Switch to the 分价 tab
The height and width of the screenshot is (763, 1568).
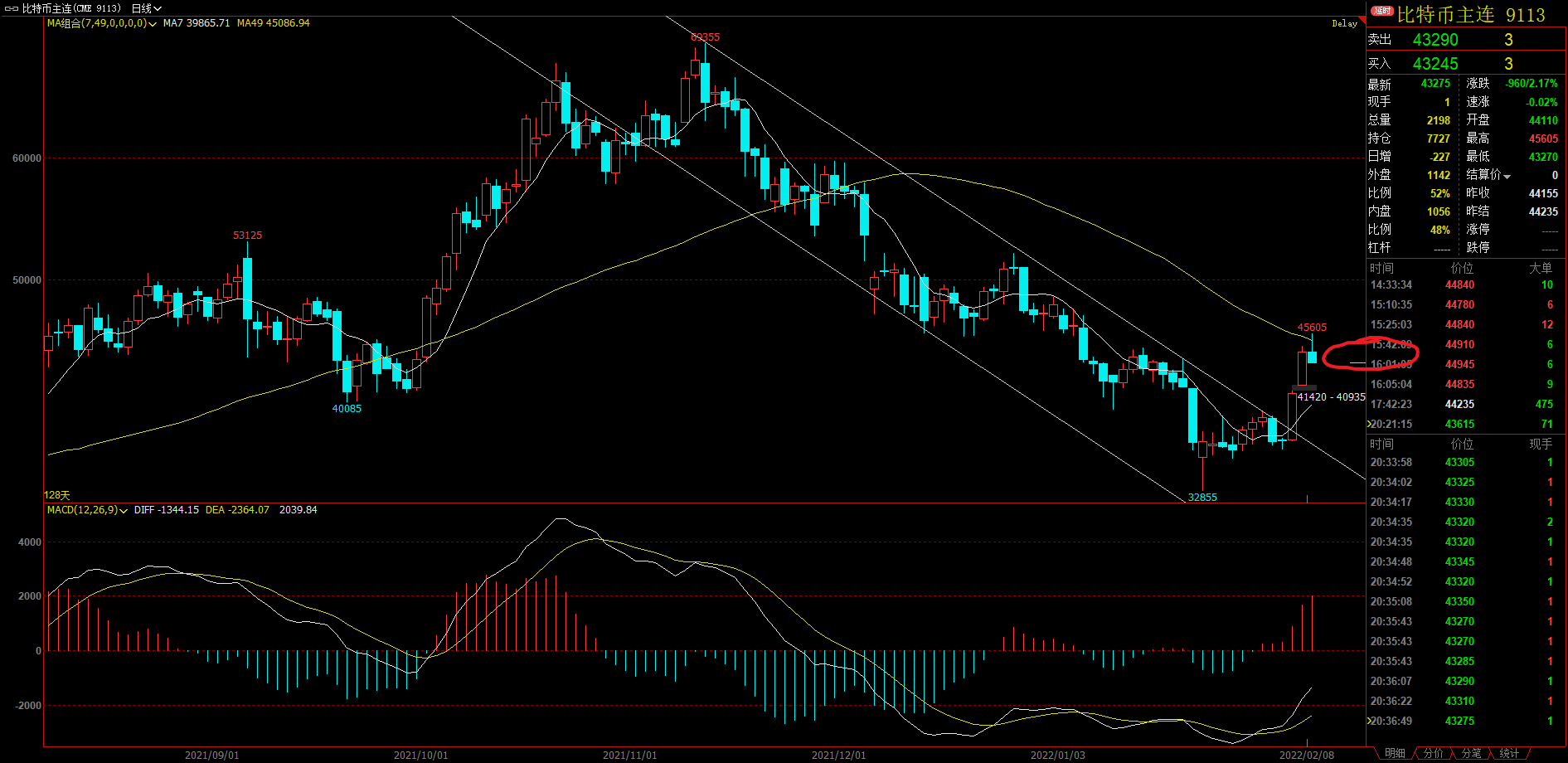pyautogui.click(x=1433, y=753)
